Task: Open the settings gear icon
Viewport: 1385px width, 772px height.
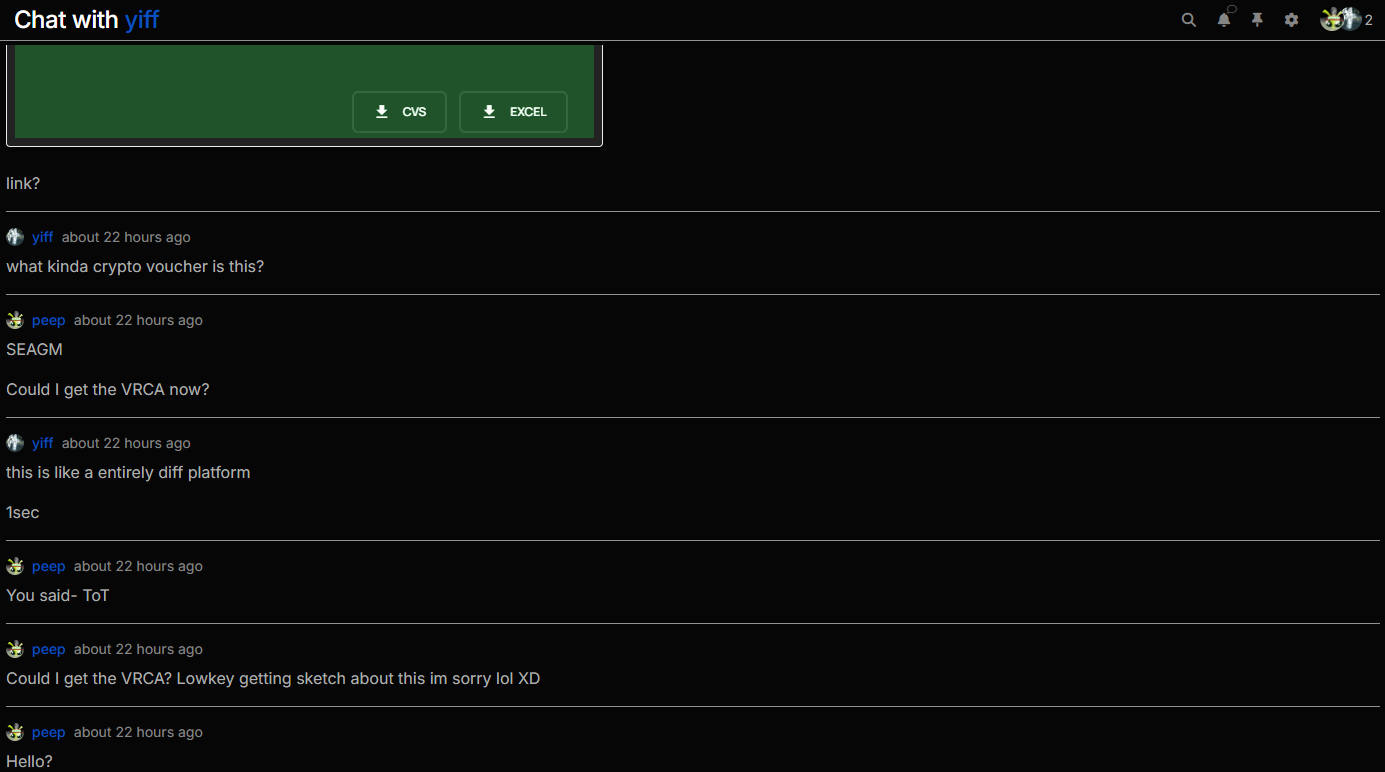Action: [x=1292, y=20]
